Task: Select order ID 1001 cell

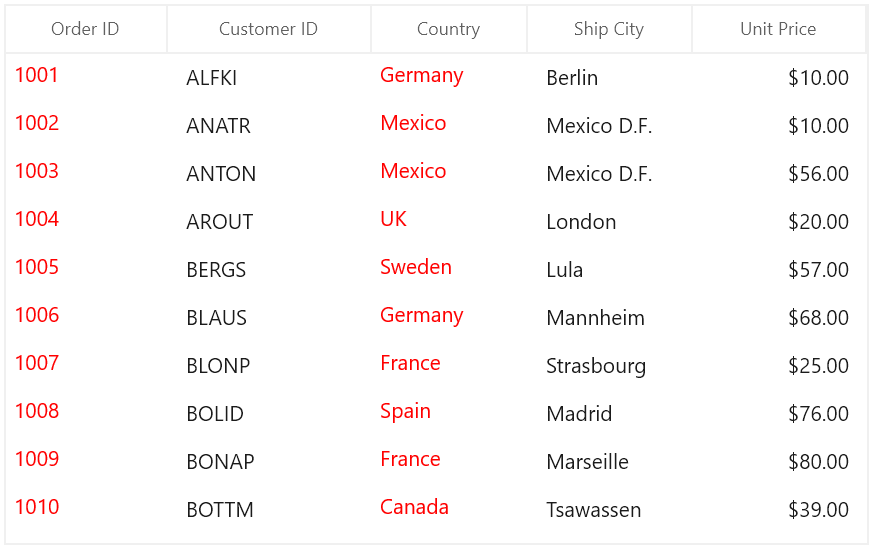Action: point(86,77)
